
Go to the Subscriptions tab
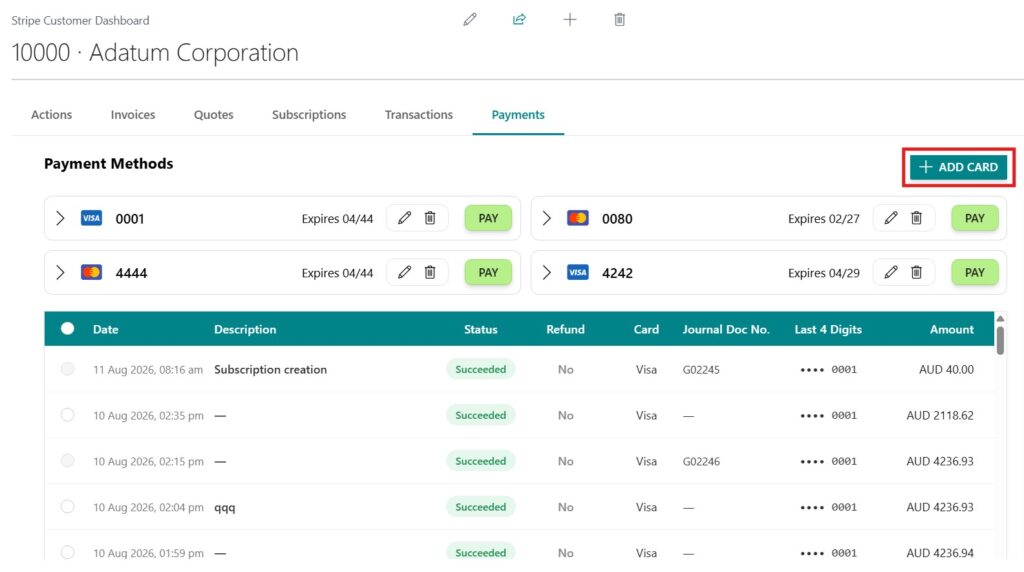point(309,115)
